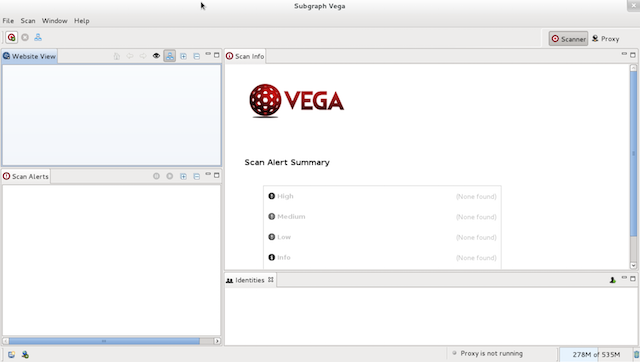Select the Website View tab
The width and height of the screenshot is (640, 362).
[x=29, y=56]
